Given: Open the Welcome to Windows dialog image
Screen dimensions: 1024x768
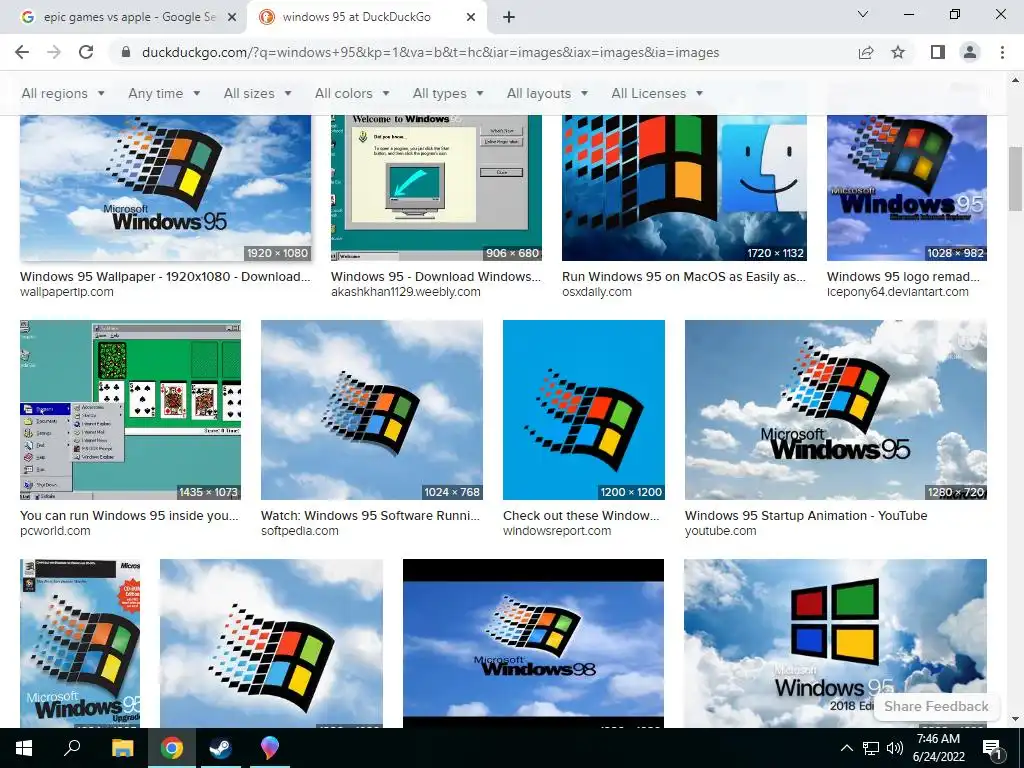Looking at the screenshot, I should 436,188.
